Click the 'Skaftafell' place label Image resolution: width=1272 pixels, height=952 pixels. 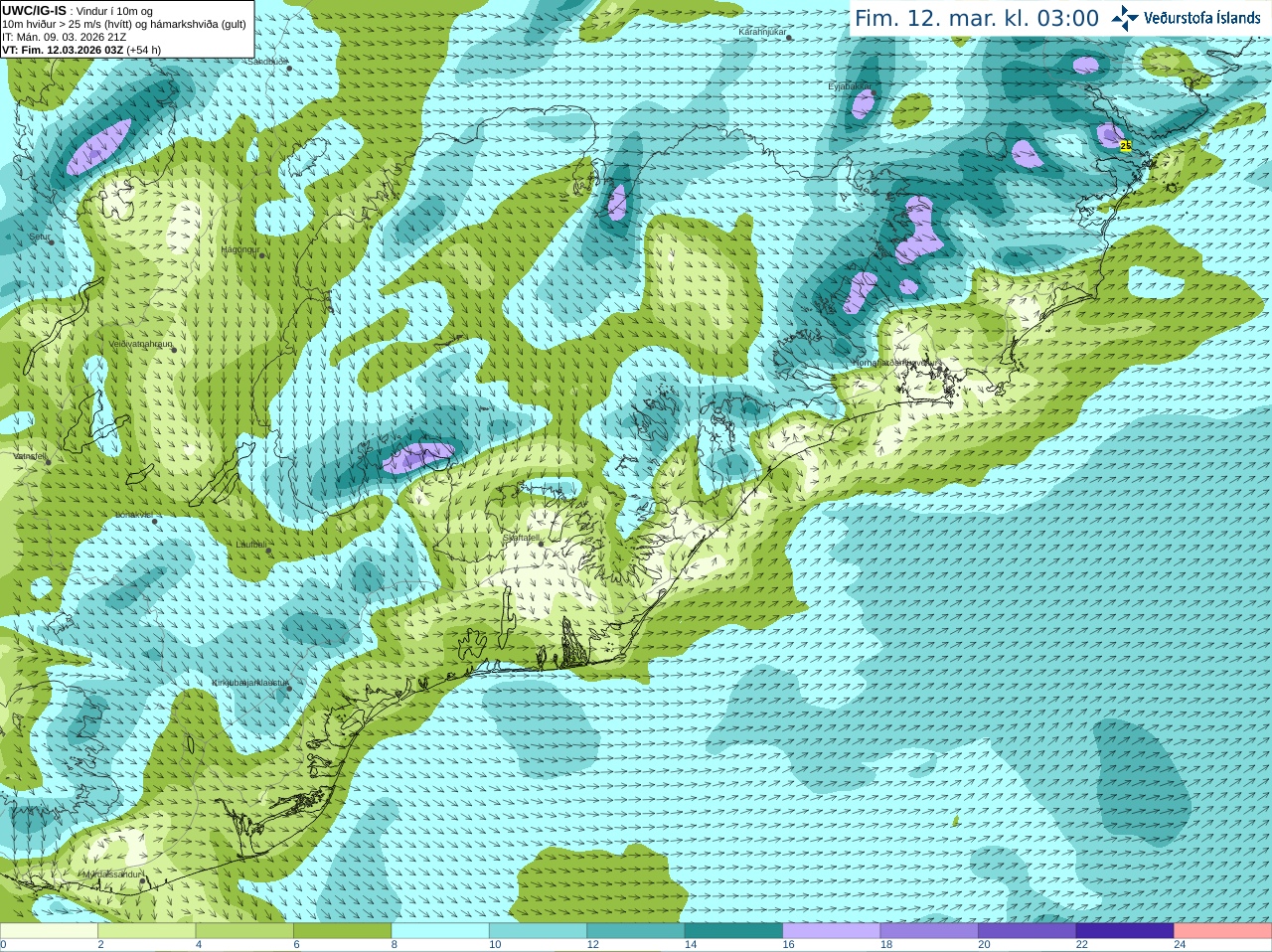(x=521, y=538)
